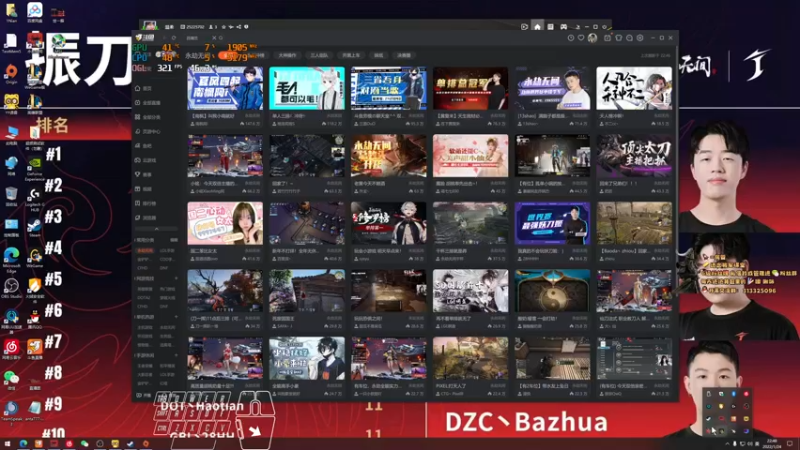Open 排行榜 in the sidebar

(146, 203)
